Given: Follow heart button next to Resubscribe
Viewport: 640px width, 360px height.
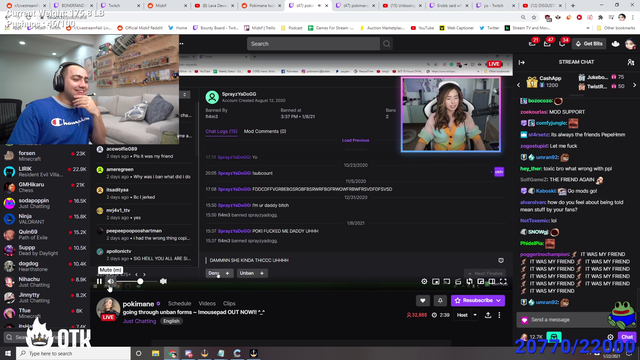Looking at the screenshot, I should 423,300.
